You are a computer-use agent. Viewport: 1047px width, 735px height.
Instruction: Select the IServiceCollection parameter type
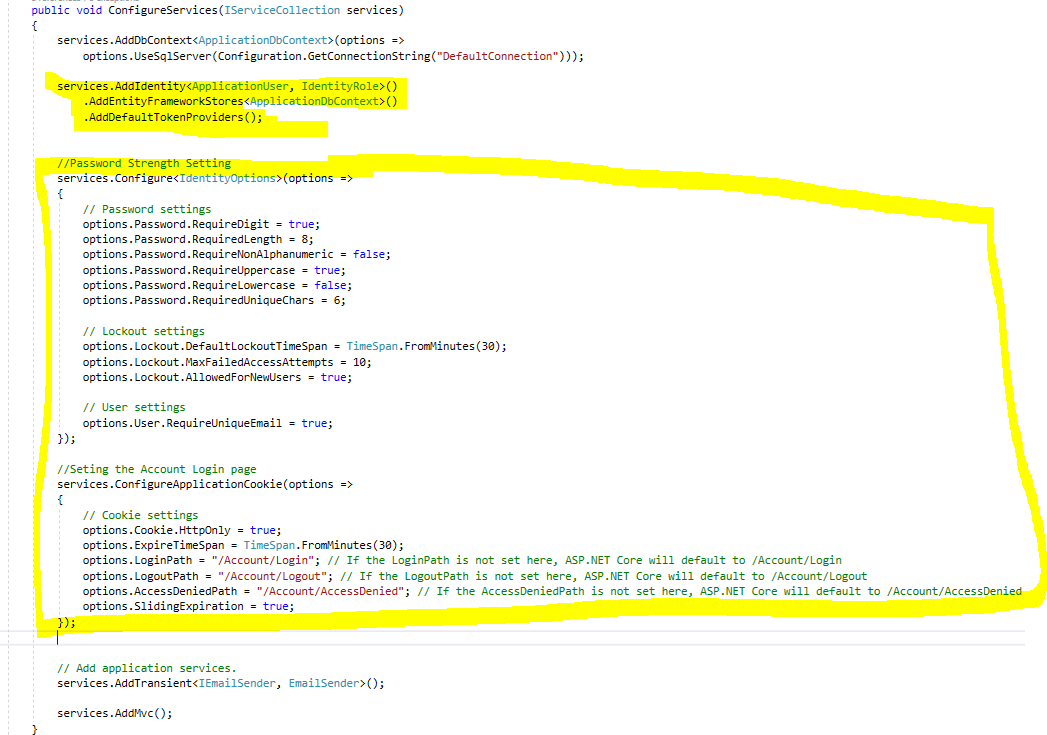[282, 10]
